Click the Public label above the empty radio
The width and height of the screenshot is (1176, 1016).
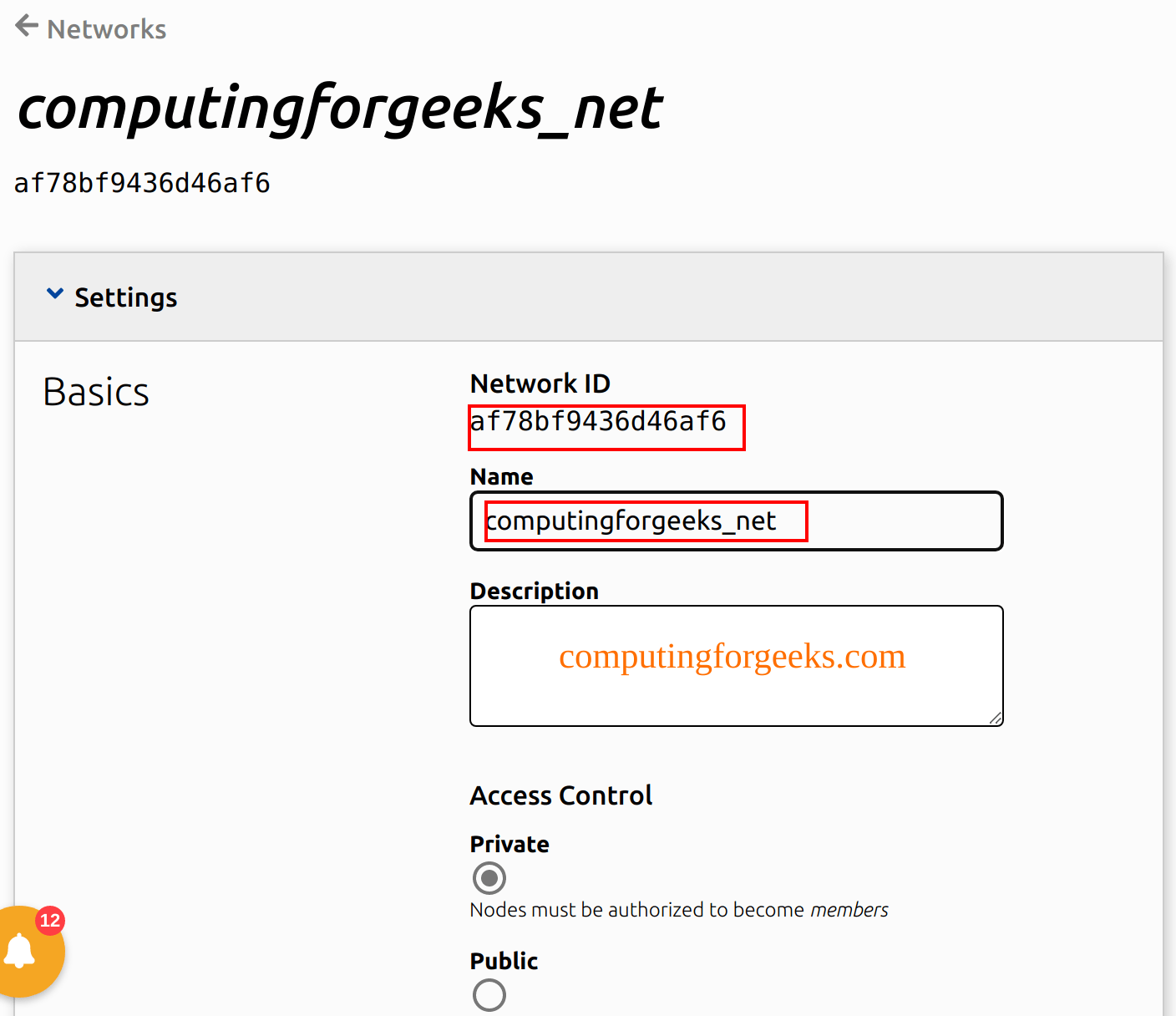pyautogui.click(x=504, y=961)
